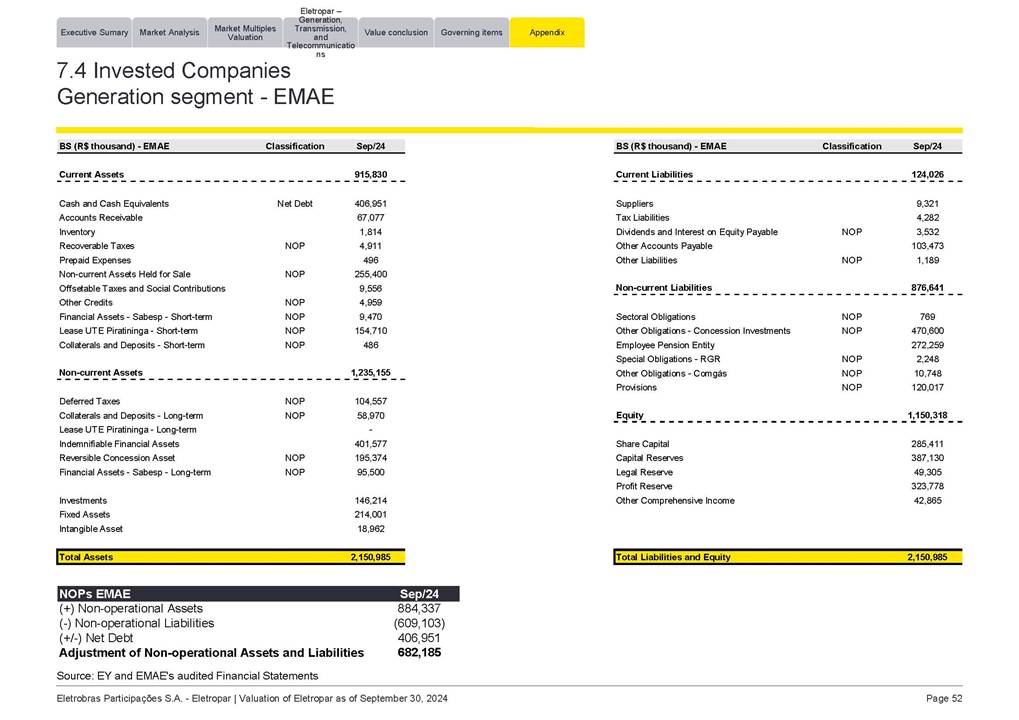Click the Net Debt value 406,951
This screenshot has width=1019, height=720.
[419, 638]
